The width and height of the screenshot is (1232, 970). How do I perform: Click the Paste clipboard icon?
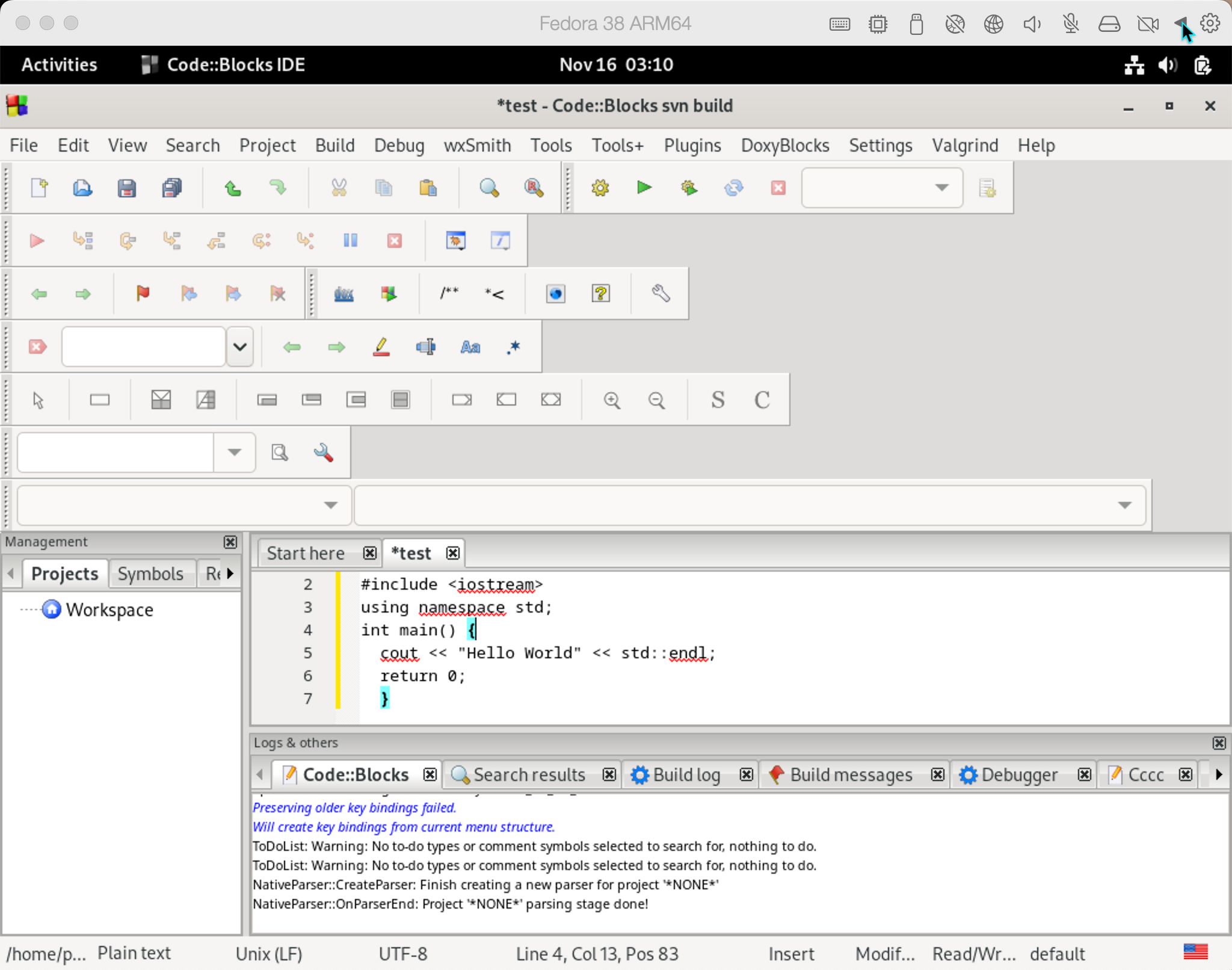pyautogui.click(x=428, y=188)
